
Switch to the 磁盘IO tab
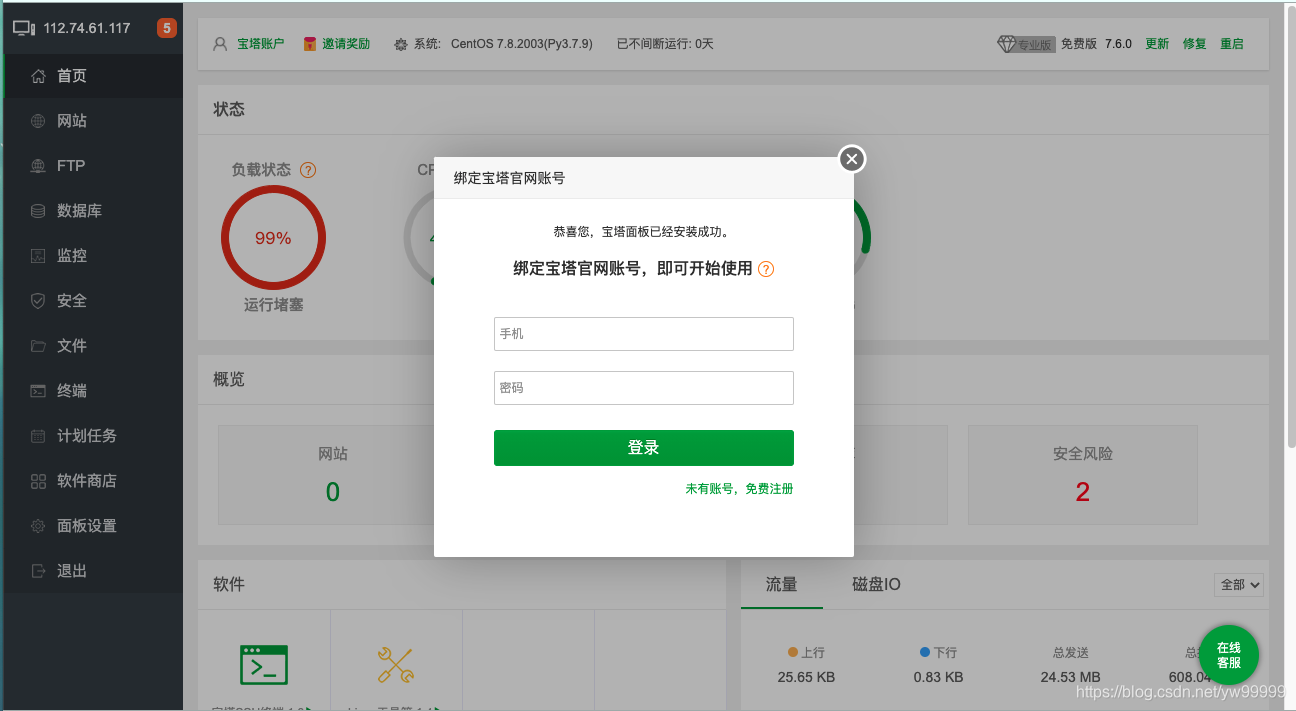click(x=877, y=585)
